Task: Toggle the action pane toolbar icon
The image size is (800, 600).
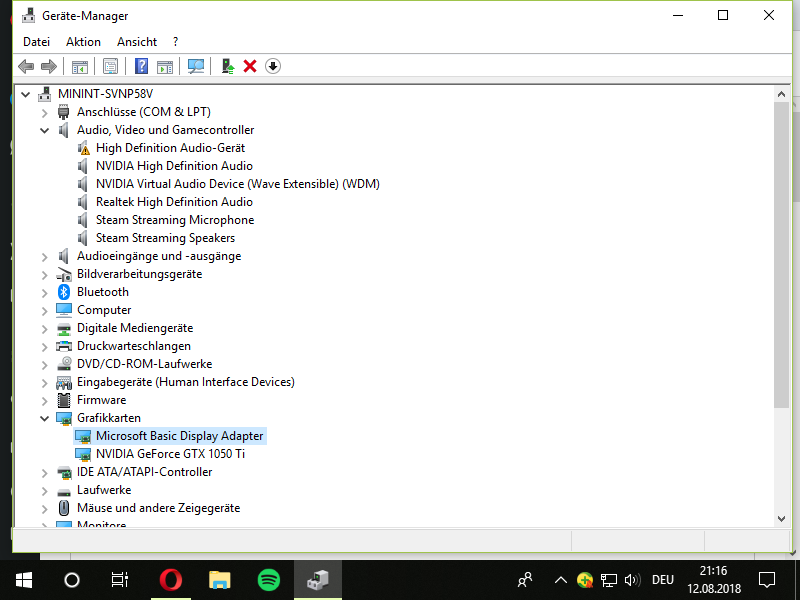Action: (x=165, y=66)
